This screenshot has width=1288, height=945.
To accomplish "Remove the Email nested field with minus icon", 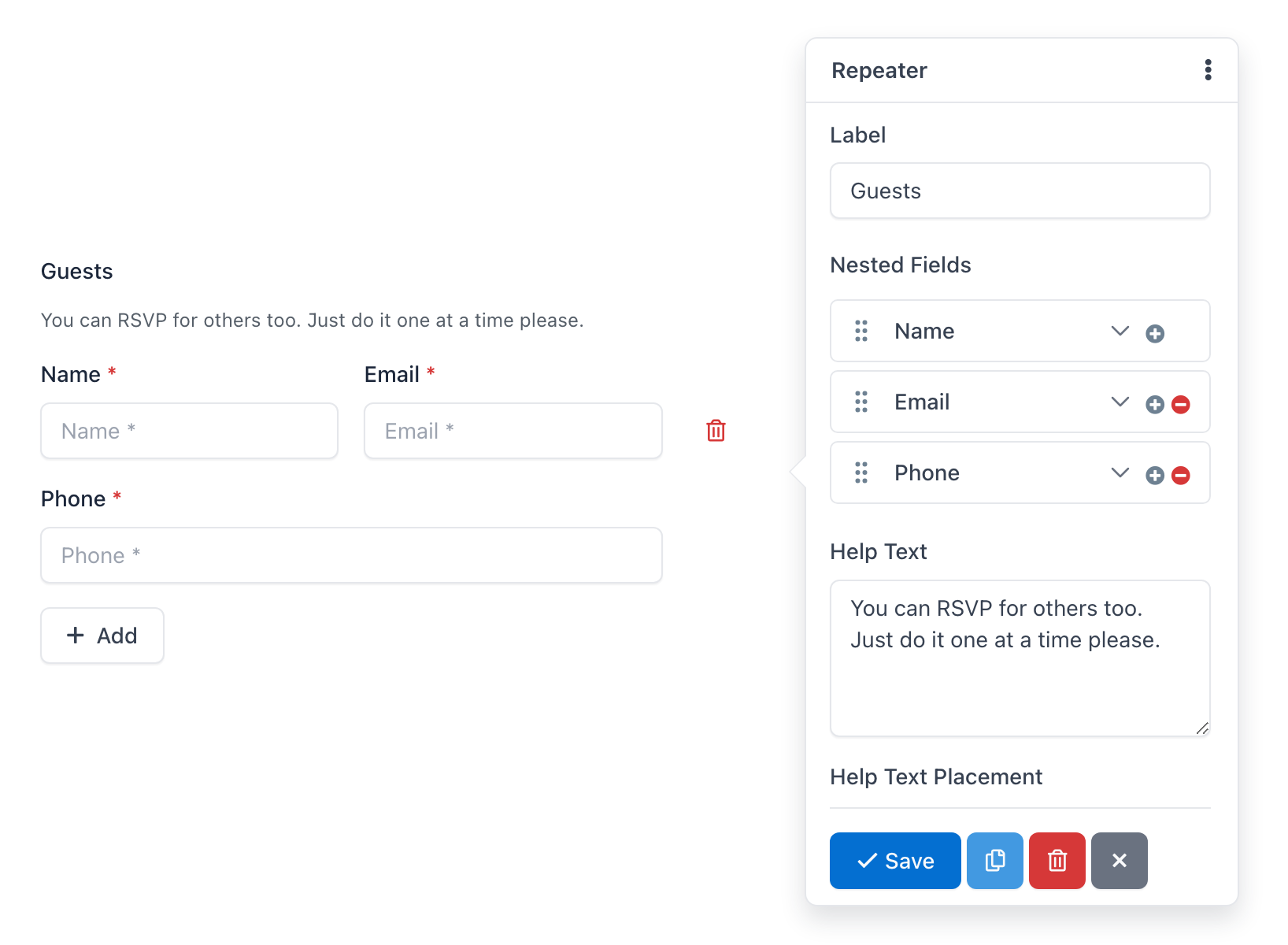I will 1181,405.
